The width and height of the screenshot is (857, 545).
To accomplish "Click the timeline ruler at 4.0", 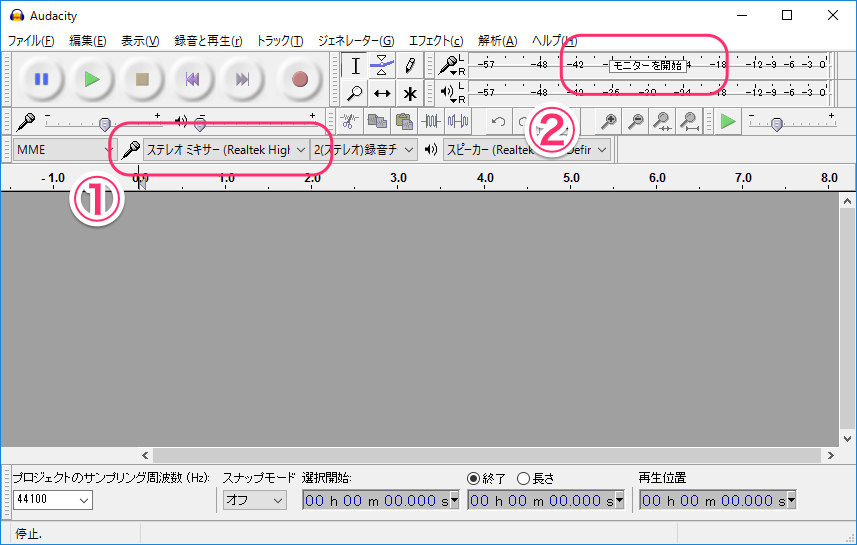I will click(x=485, y=178).
